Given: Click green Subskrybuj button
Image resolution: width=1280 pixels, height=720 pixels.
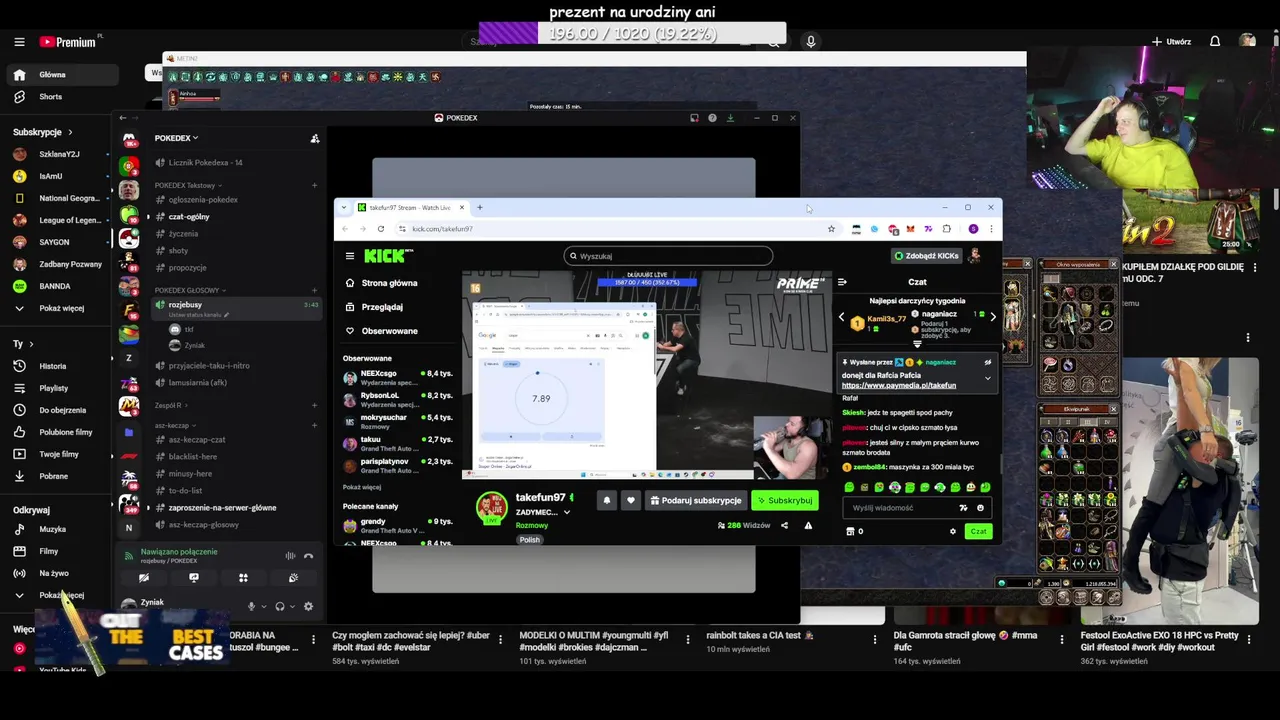Looking at the screenshot, I should (785, 500).
